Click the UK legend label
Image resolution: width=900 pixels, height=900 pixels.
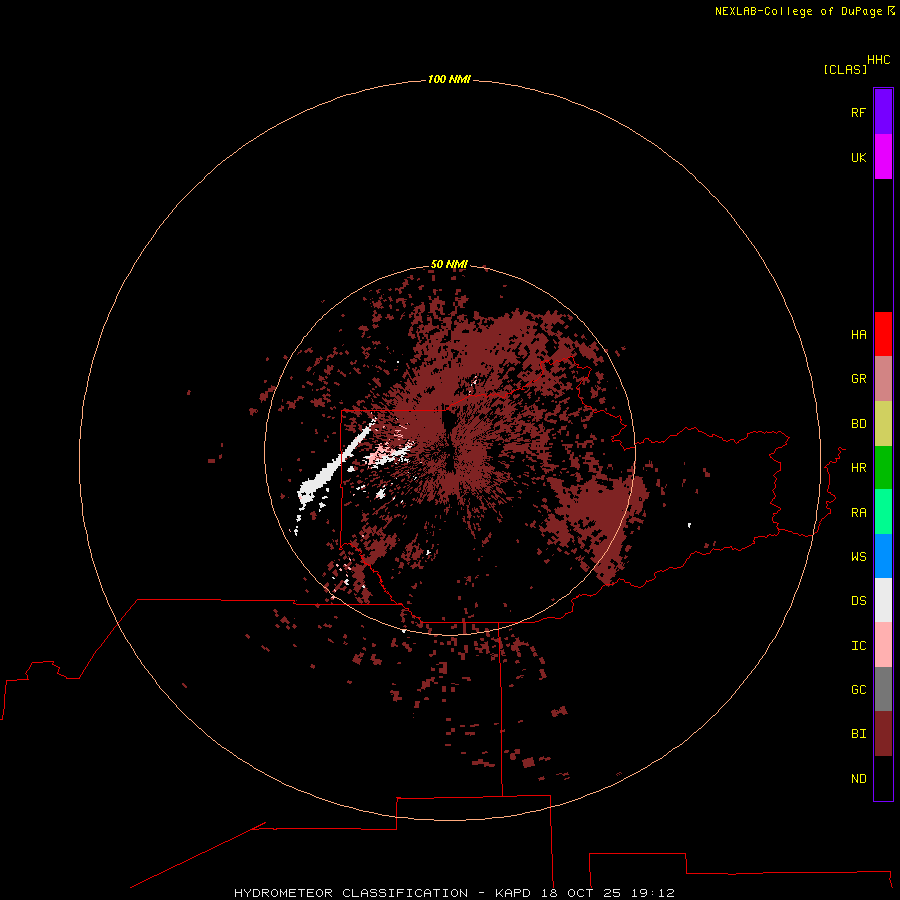click(858, 157)
